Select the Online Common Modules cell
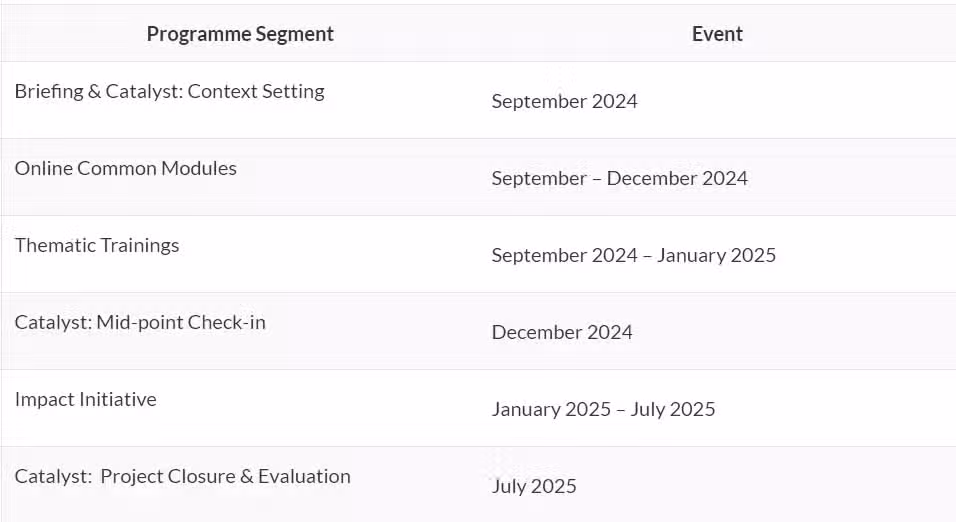Image resolution: width=956 pixels, height=522 pixels. 240,177
